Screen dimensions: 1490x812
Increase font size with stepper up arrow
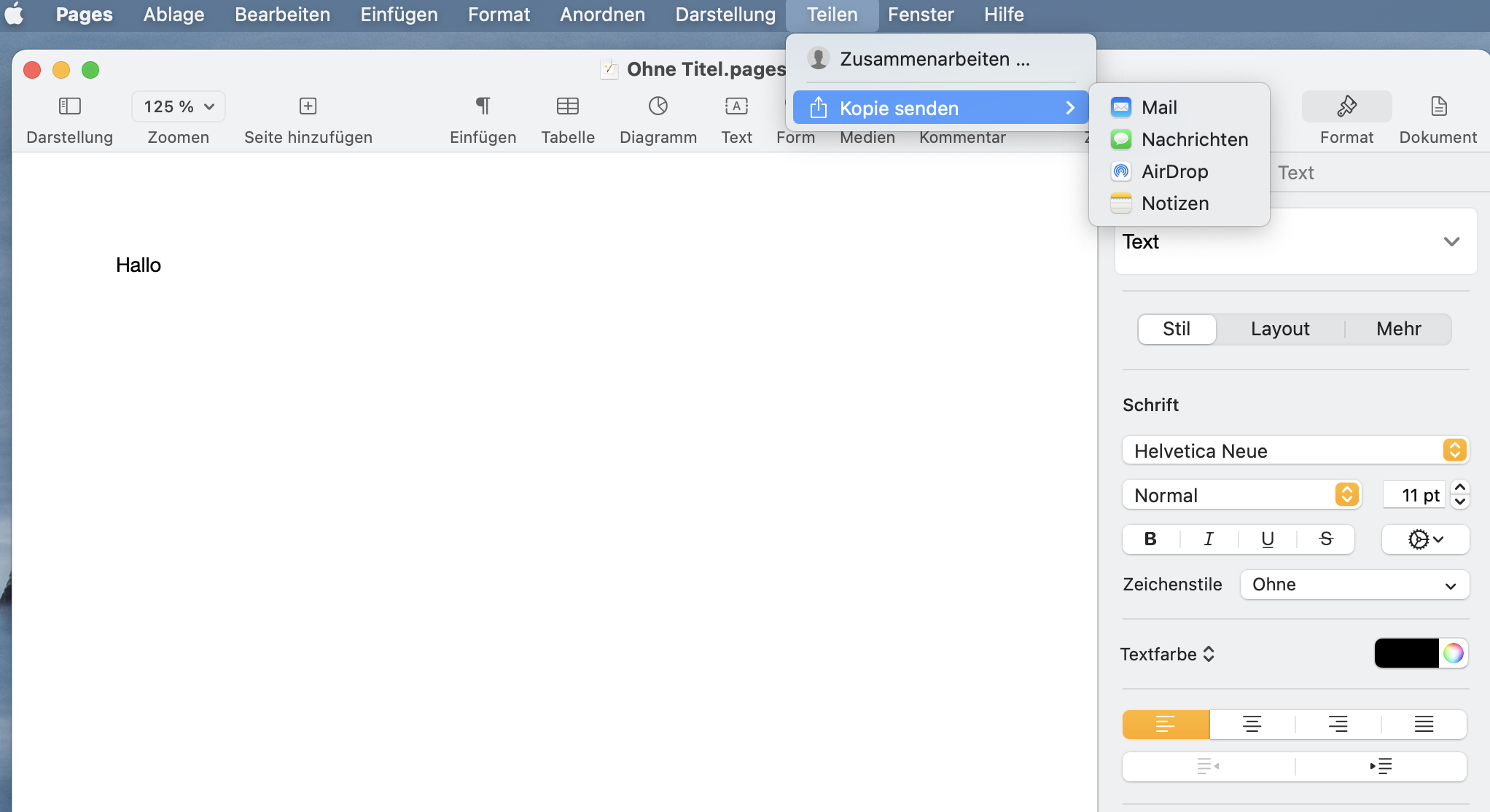[1460, 488]
